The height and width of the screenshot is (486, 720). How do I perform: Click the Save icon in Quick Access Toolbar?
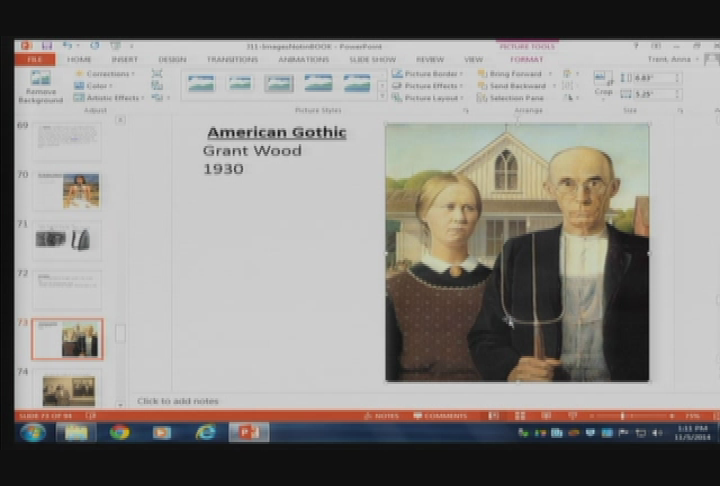pos(47,45)
